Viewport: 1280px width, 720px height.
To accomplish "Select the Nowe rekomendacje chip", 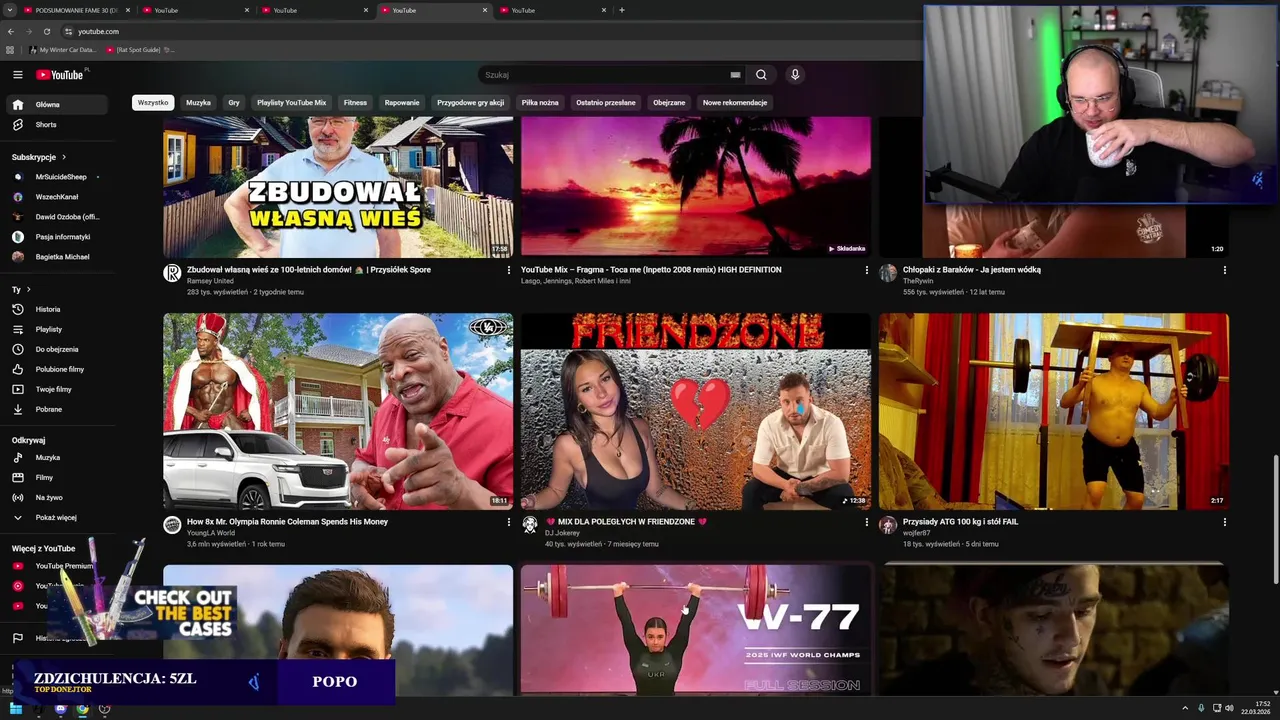I will point(735,102).
